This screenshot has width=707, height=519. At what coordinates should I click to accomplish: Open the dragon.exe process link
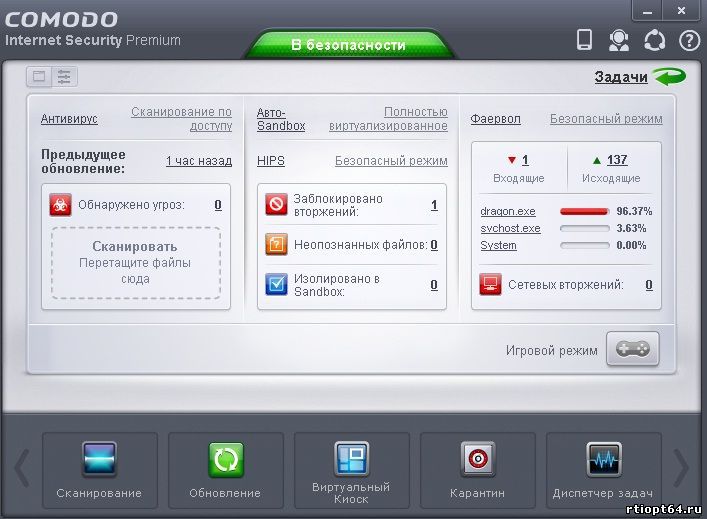[508, 211]
